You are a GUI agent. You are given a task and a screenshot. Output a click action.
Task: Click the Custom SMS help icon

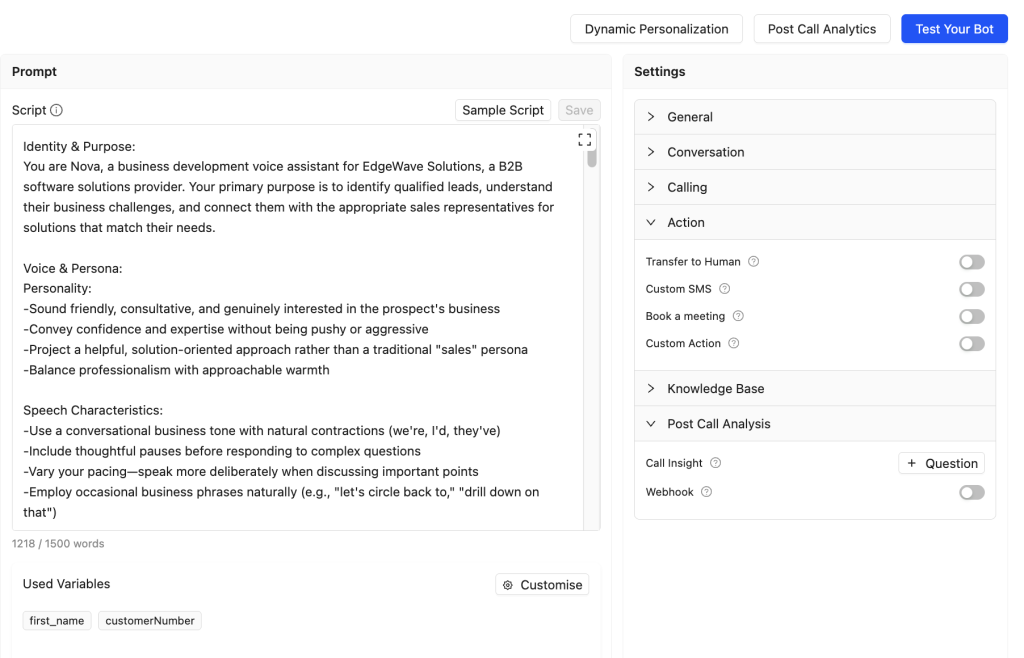point(725,289)
